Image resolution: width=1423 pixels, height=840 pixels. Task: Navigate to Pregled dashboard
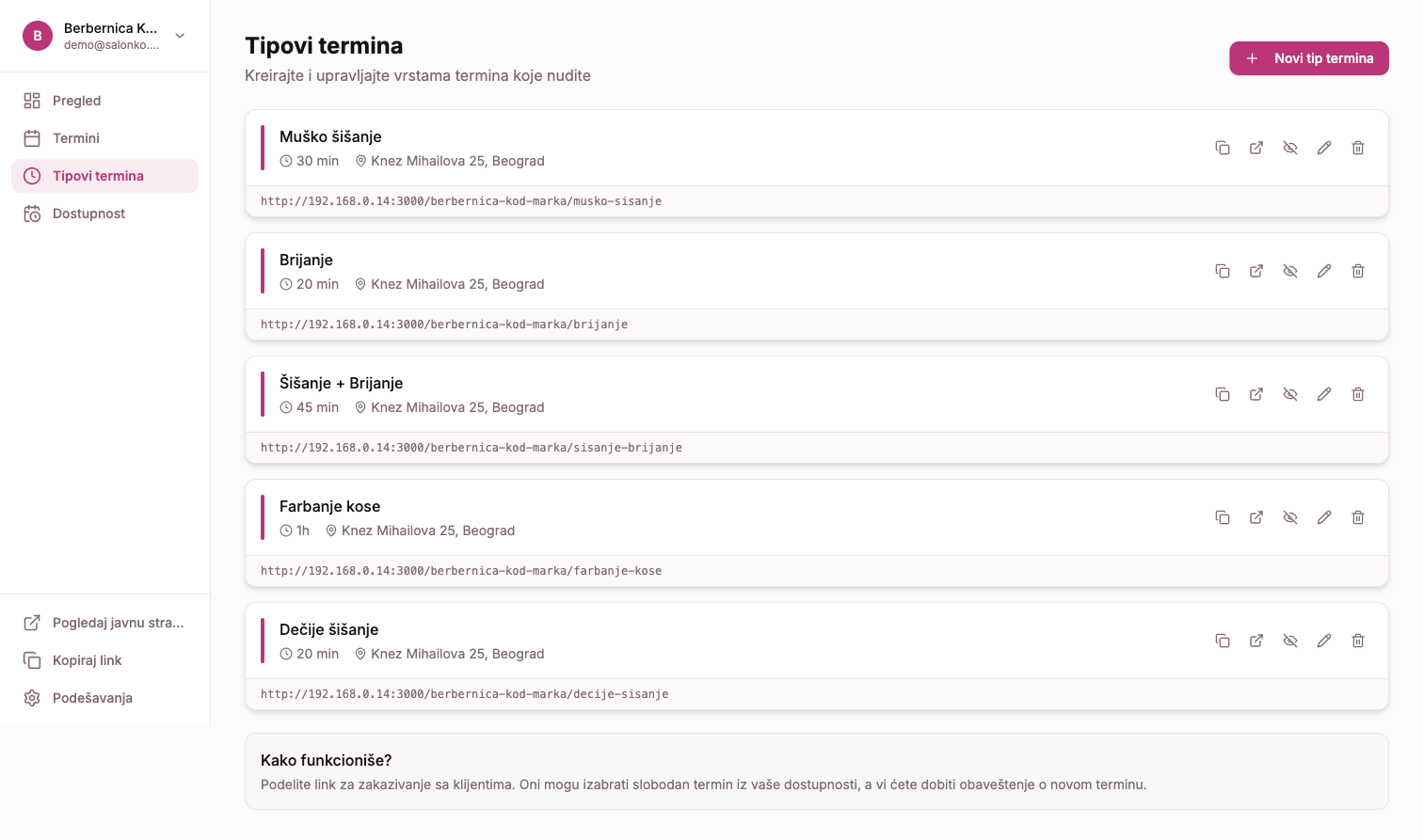tap(76, 101)
